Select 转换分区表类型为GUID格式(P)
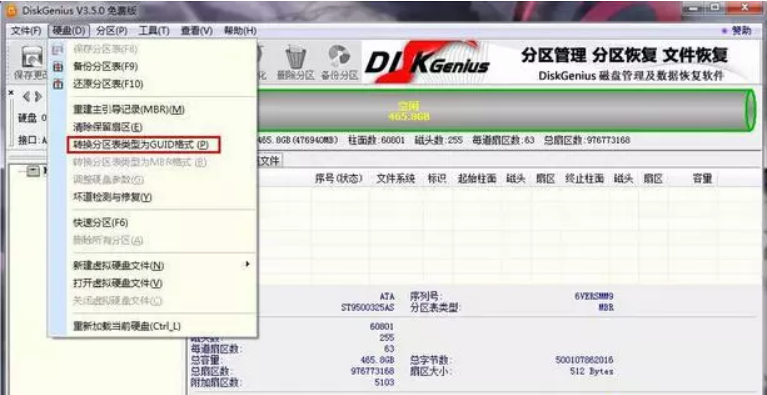Viewport: 767px width, 395px height. (144, 145)
